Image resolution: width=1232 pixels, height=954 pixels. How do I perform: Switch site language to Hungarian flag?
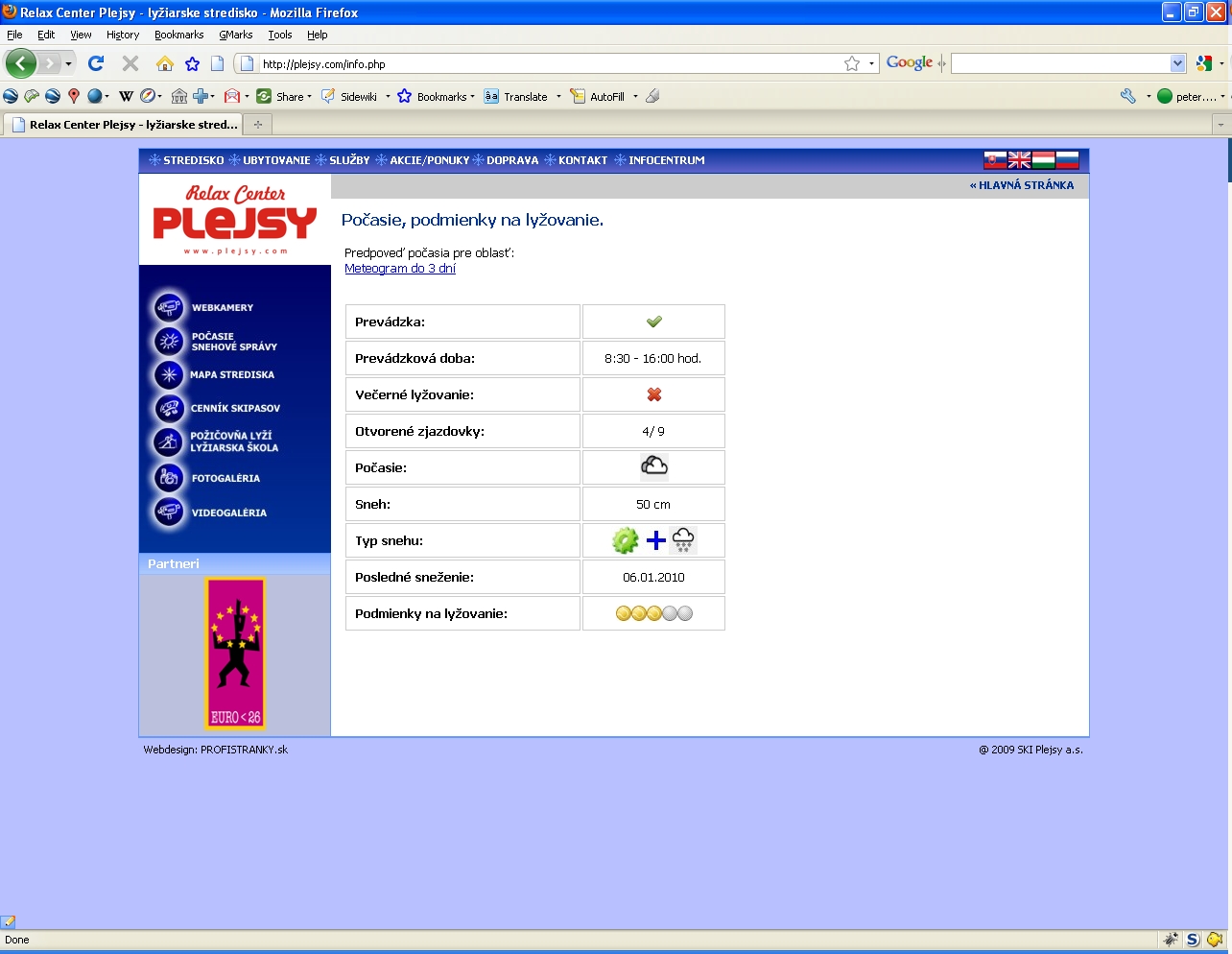(1043, 160)
